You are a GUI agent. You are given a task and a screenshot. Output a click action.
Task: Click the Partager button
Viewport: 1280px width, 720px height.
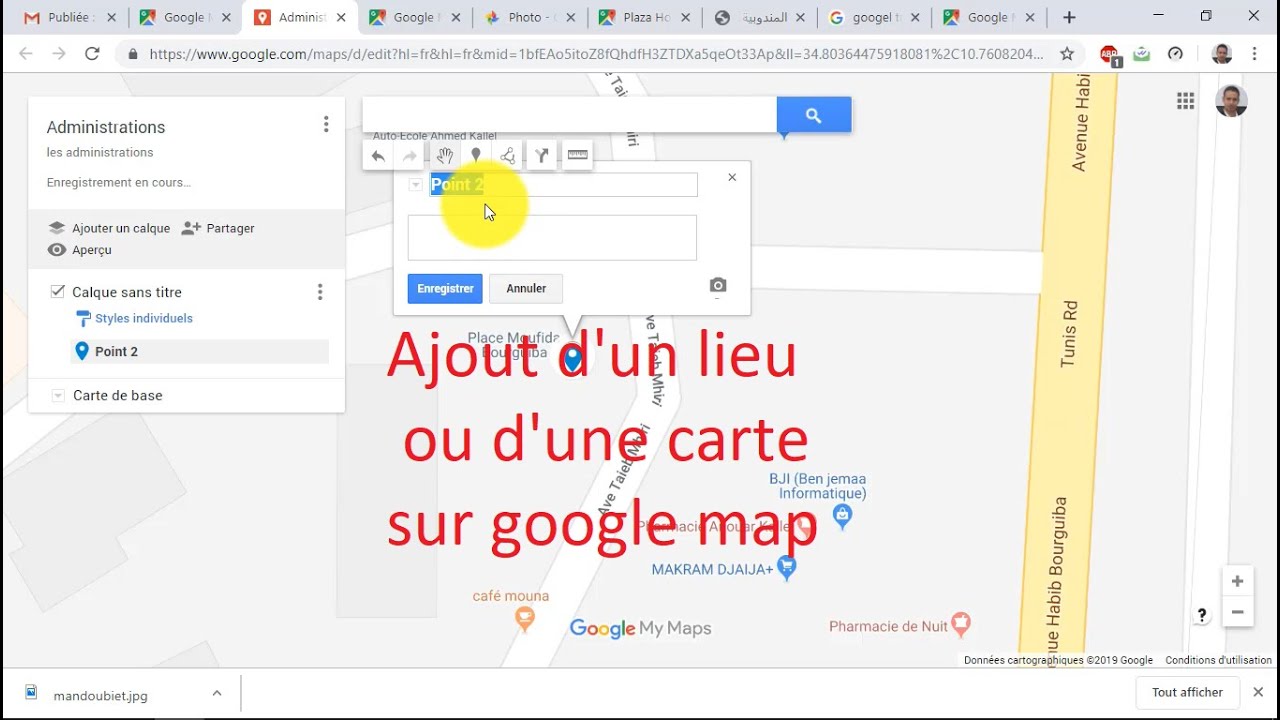coord(219,228)
